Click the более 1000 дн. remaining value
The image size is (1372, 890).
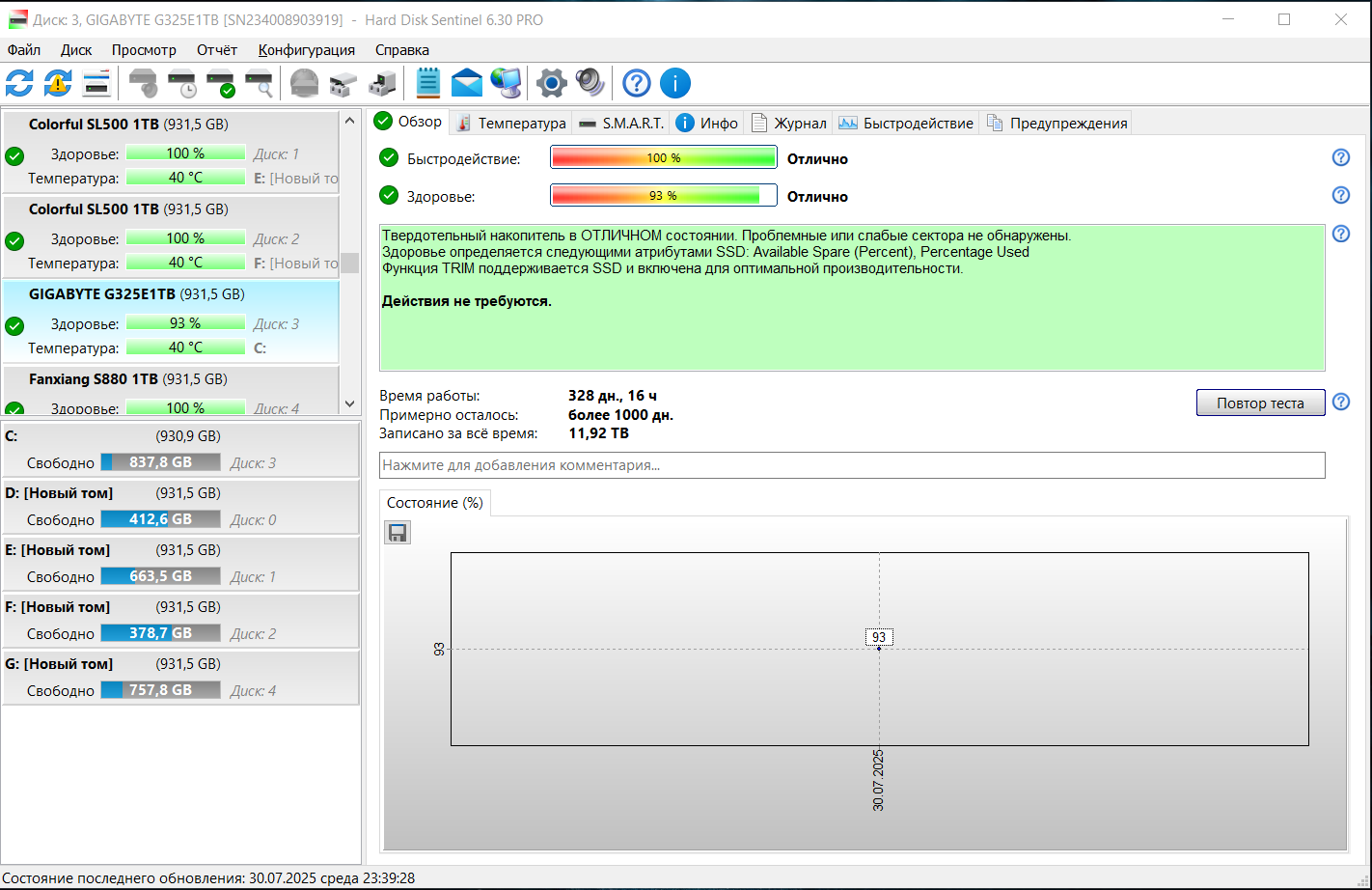tap(621, 415)
